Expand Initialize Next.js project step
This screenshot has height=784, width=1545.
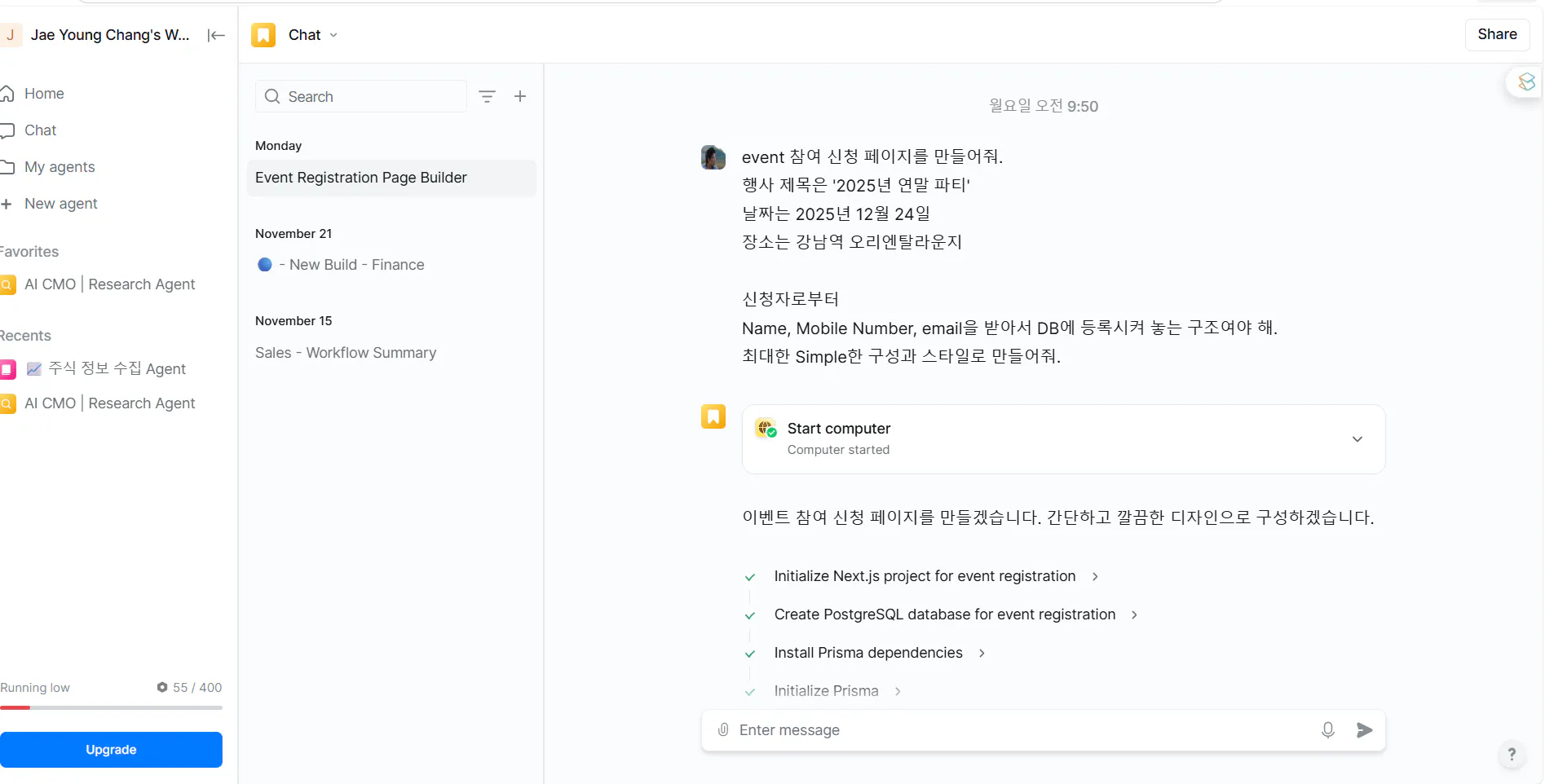pyautogui.click(x=1095, y=576)
